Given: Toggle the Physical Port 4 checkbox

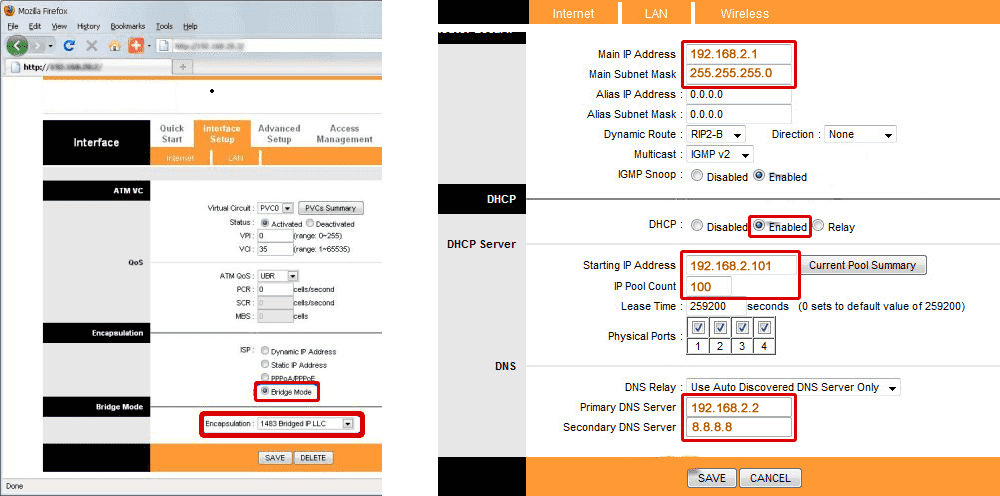Looking at the screenshot, I should point(765,328).
